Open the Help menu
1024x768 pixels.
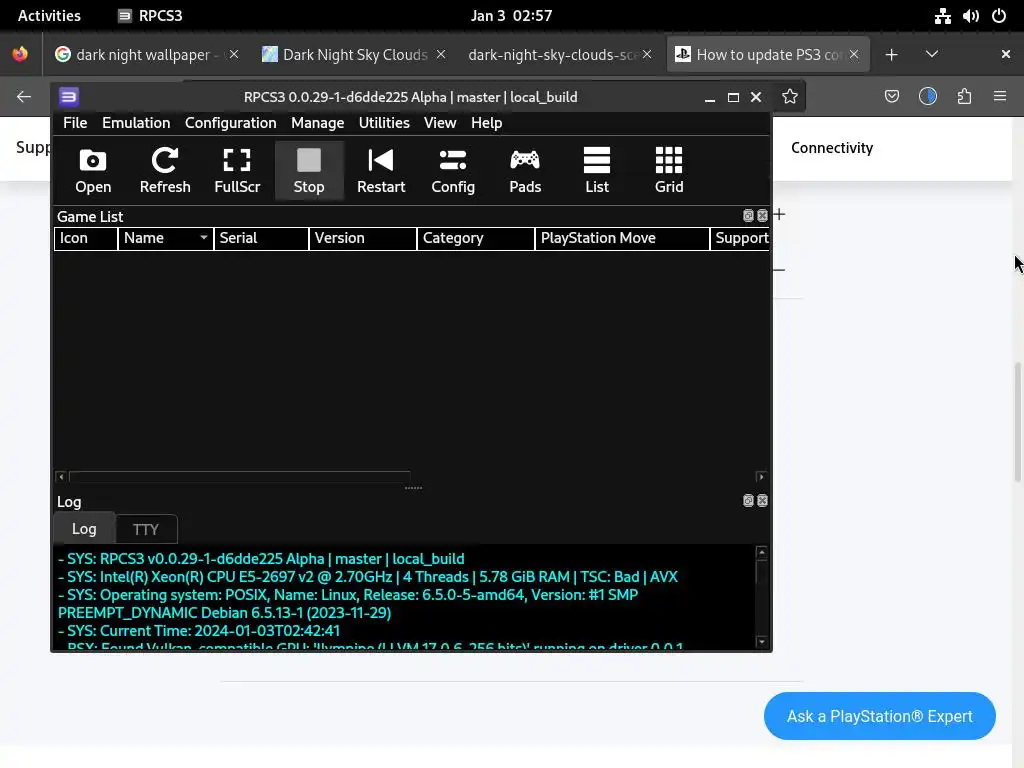(x=487, y=123)
